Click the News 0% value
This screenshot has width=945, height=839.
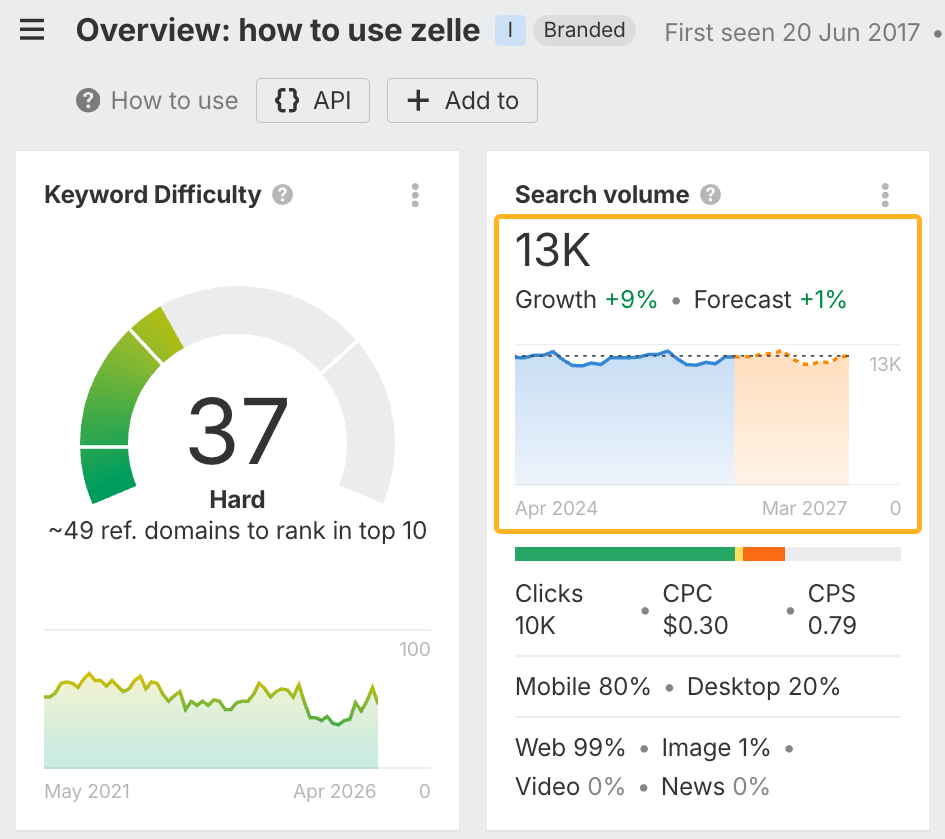point(715,787)
